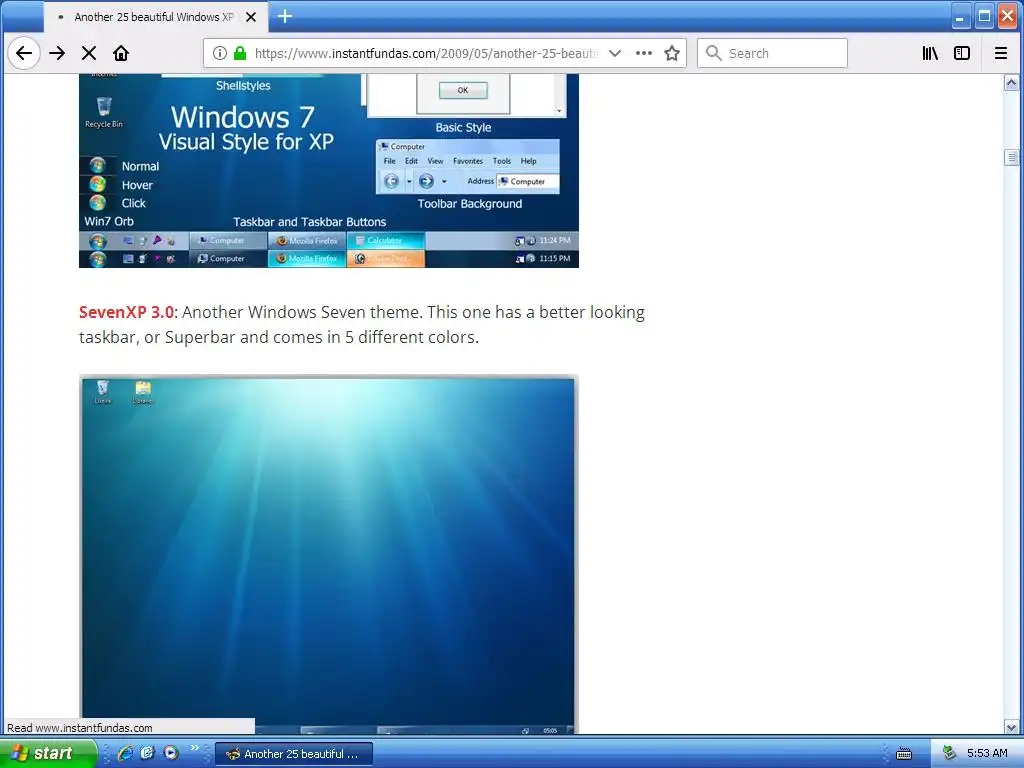
Task: Expand hidden Quick Launch items chevron
Action: point(195,748)
